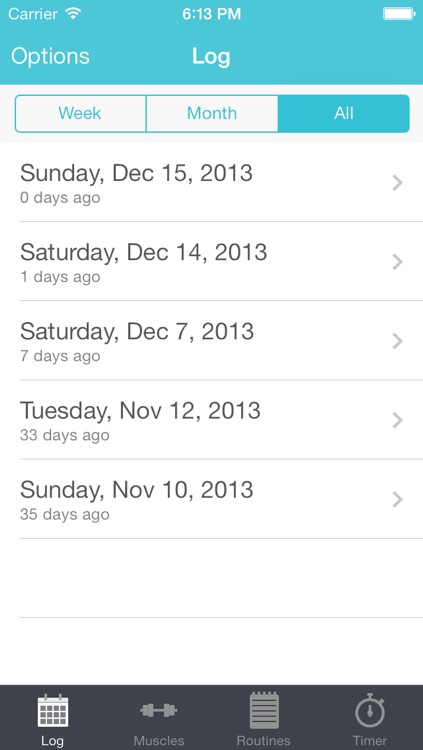The height and width of the screenshot is (750, 423).
Task: Tap the battery status icon
Action: coord(399,14)
